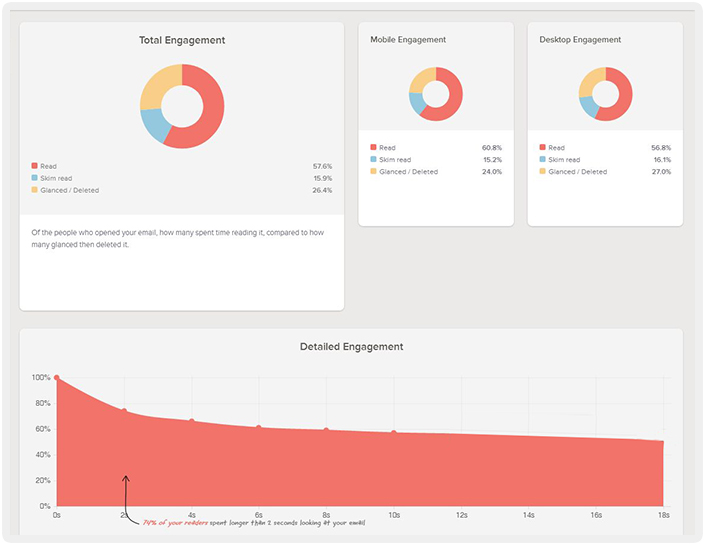Click blue Skim read segment in Total Engagement donut
Viewport: 704px width, 546px height.
155,125
